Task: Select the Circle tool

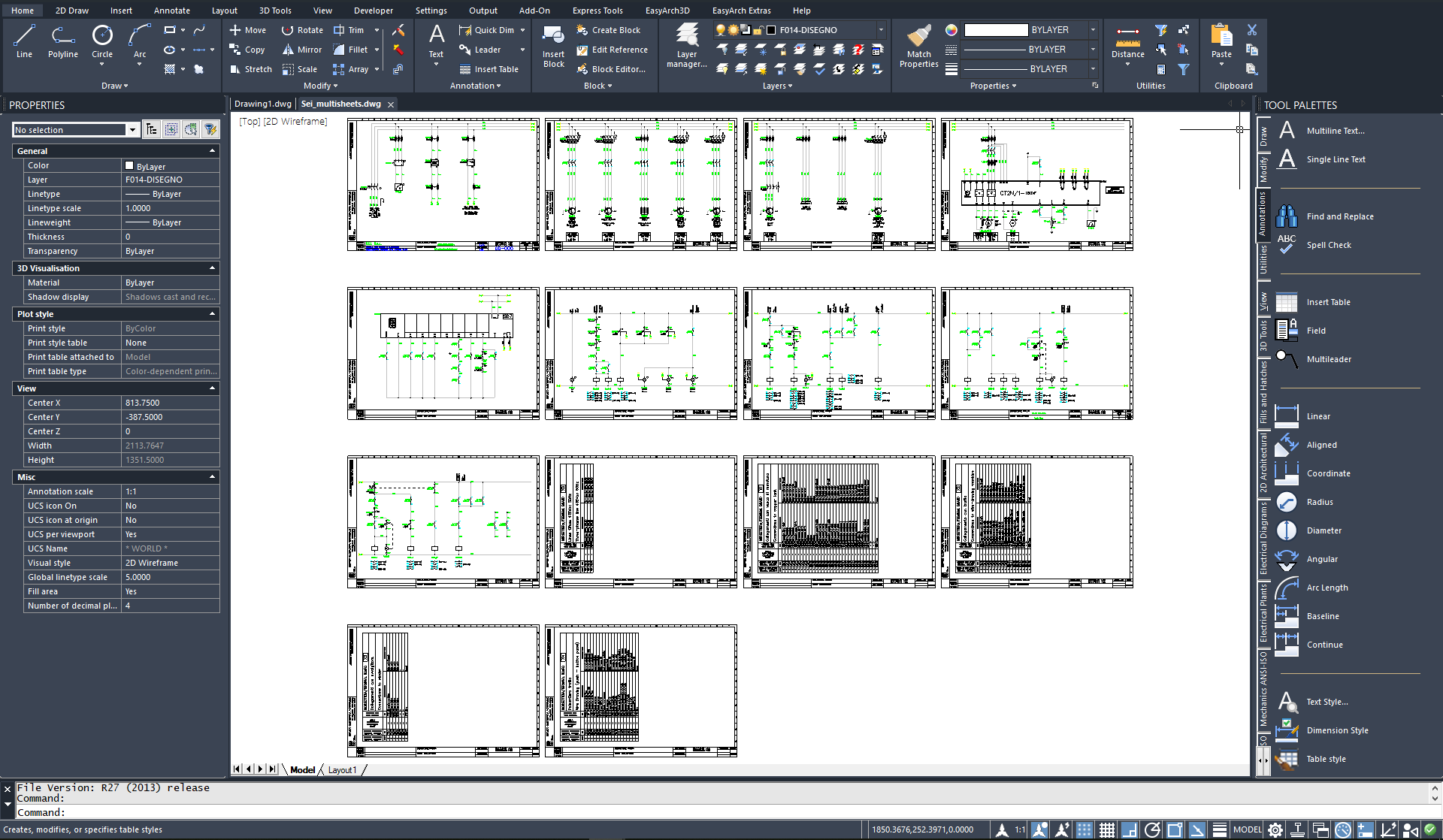Action: pyautogui.click(x=102, y=41)
